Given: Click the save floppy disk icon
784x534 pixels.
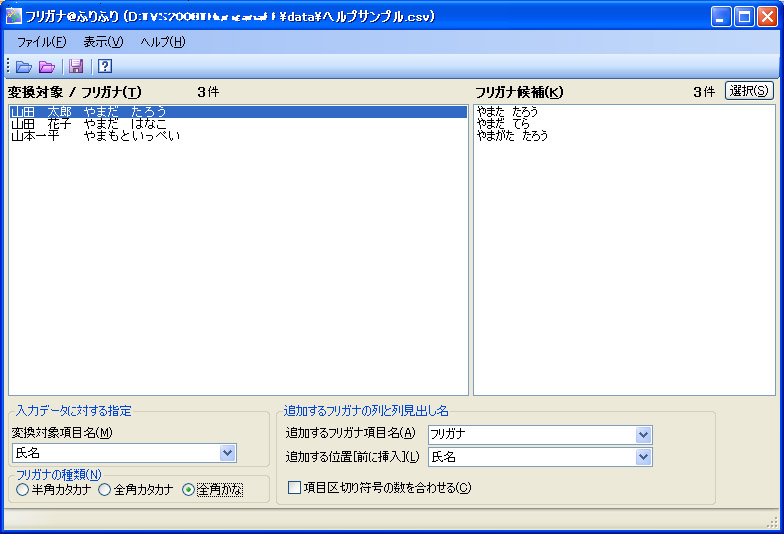Looking at the screenshot, I should point(76,67).
